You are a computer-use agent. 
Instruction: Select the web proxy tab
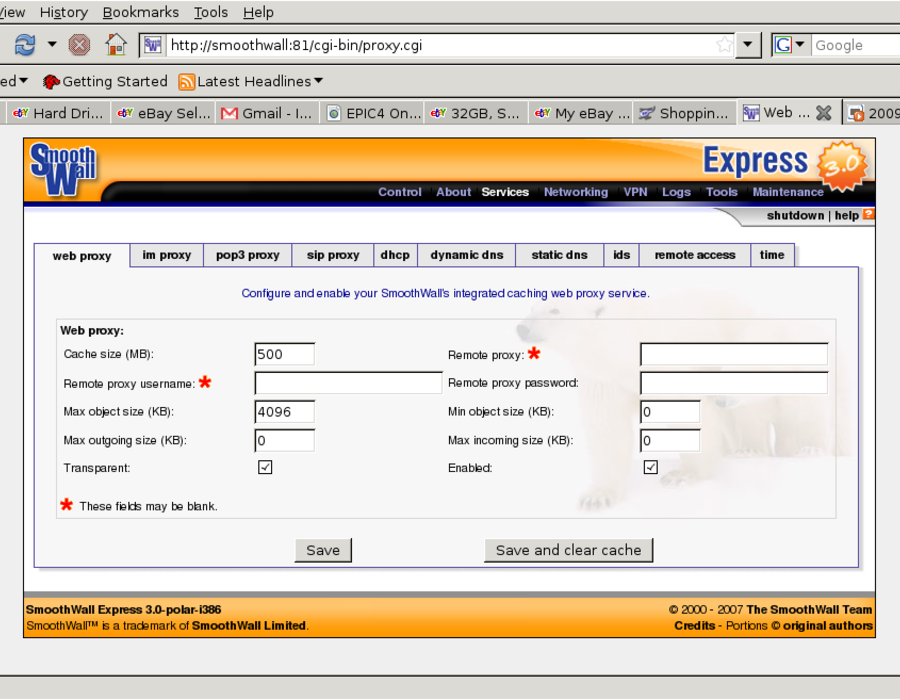tap(82, 256)
